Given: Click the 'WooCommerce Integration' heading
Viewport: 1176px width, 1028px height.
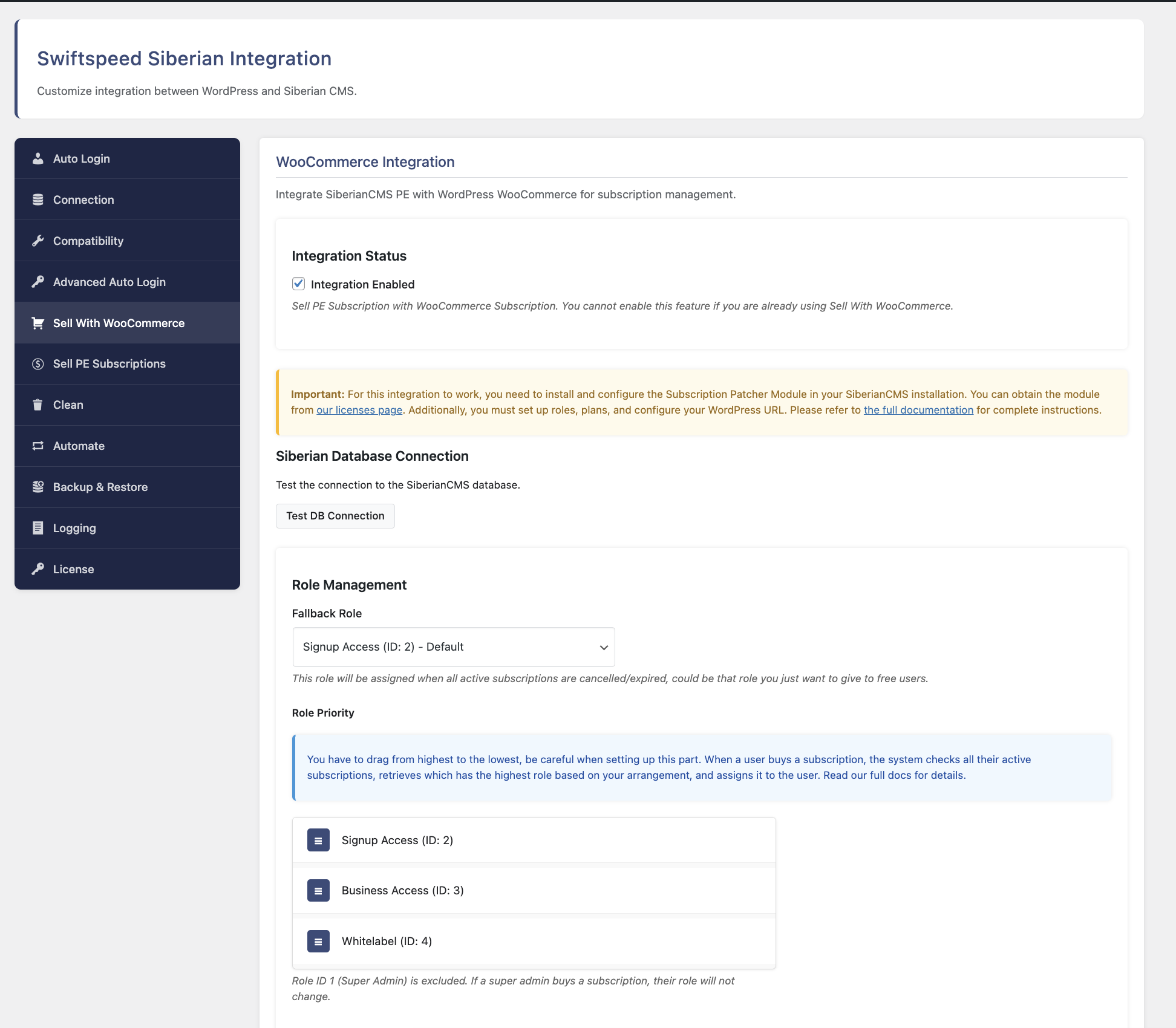Looking at the screenshot, I should click(365, 162).
